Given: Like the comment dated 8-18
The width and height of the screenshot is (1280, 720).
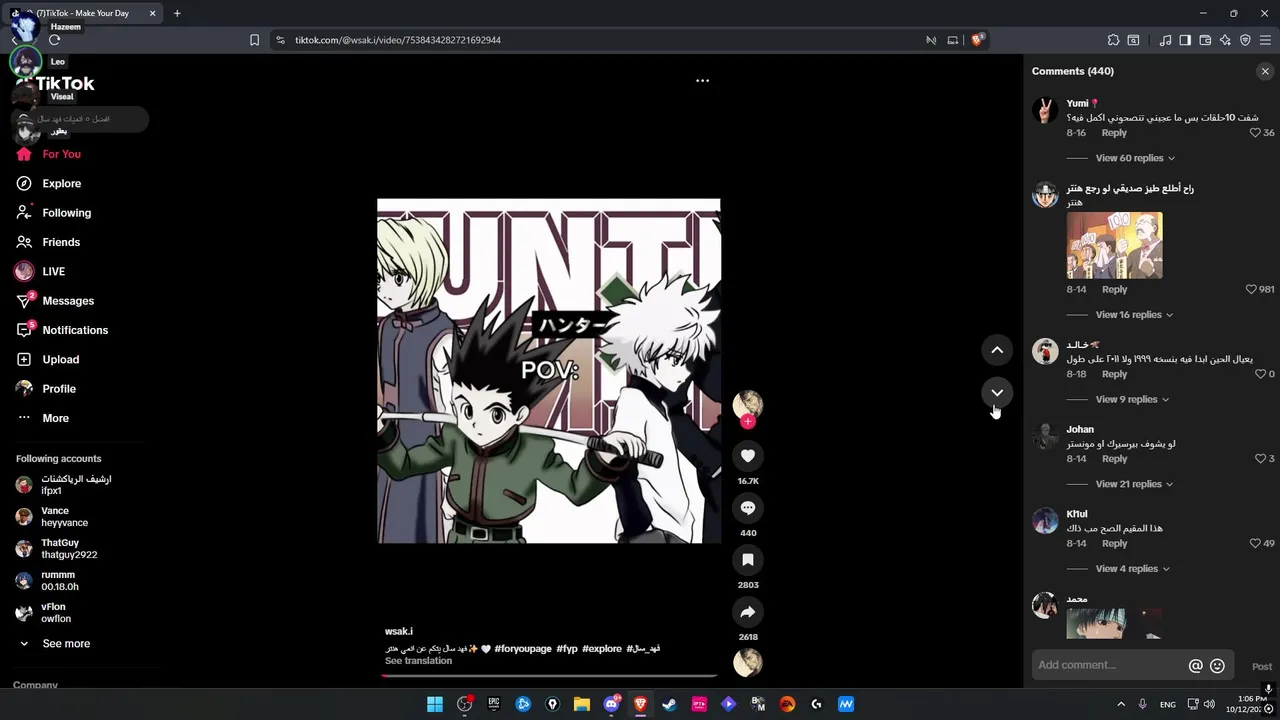Looking at the screenshot, I should (1260, 374).
